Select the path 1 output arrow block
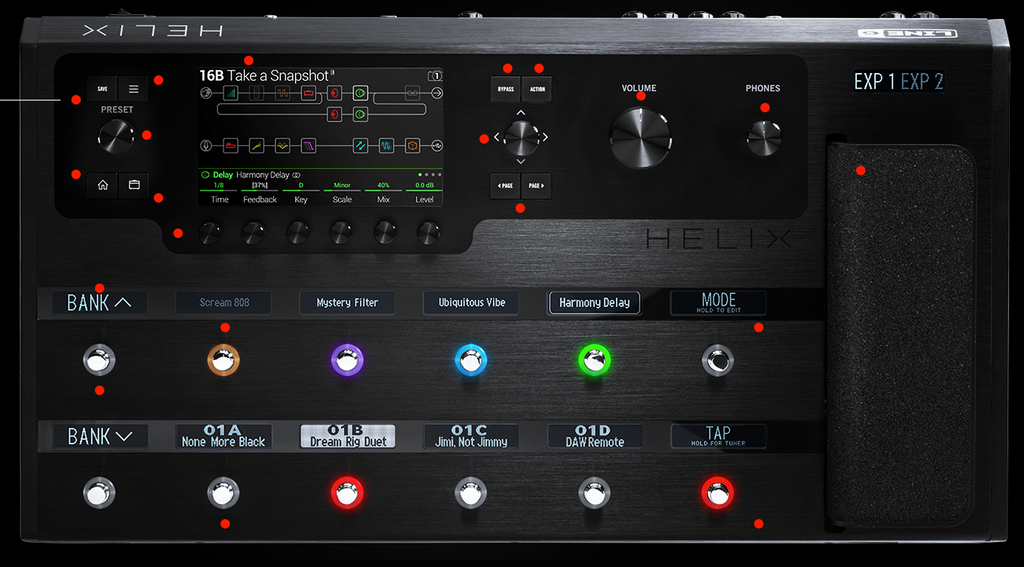Screen dimensions: 1024x567 437,93
